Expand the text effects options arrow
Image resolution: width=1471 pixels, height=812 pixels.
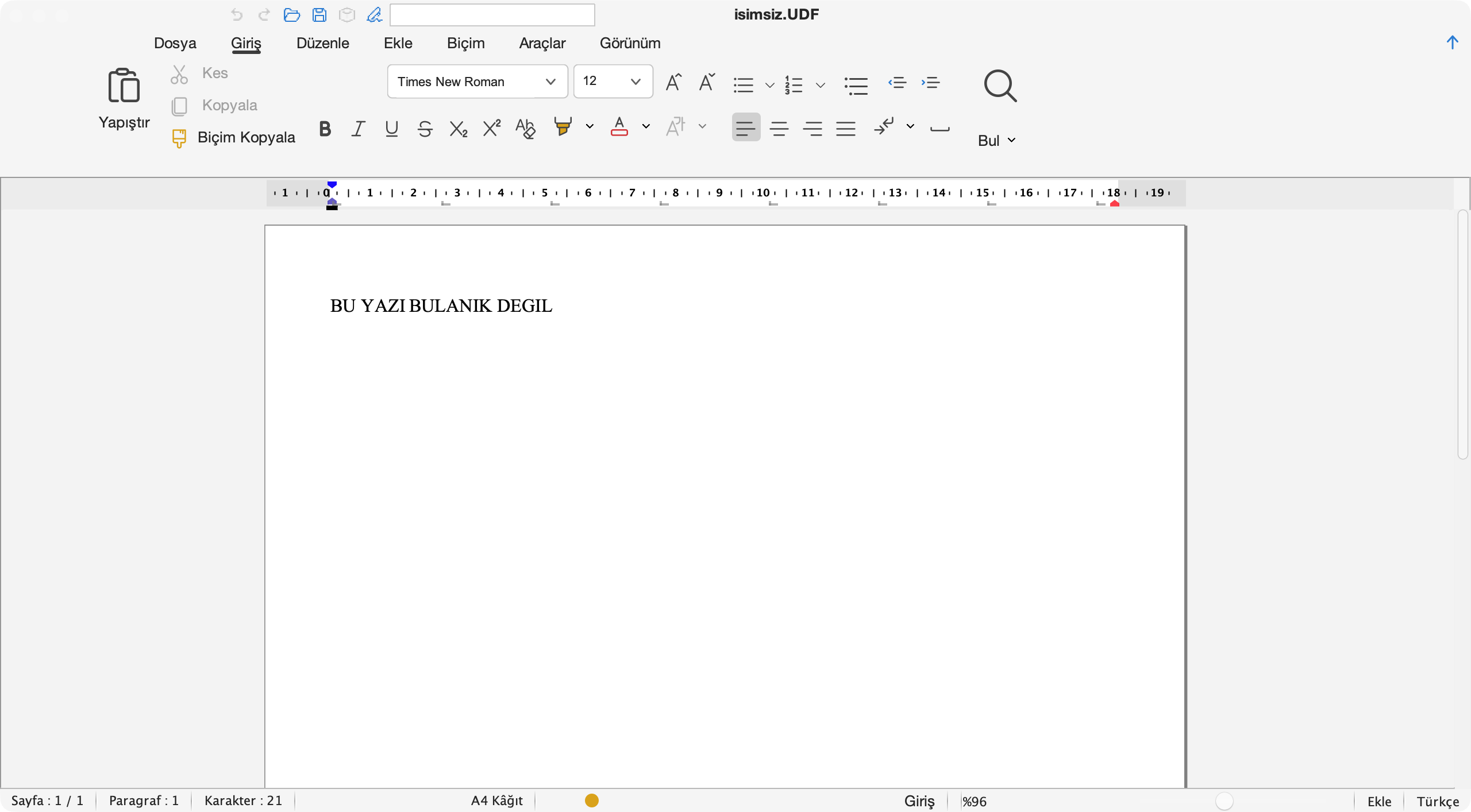(702, 126)
